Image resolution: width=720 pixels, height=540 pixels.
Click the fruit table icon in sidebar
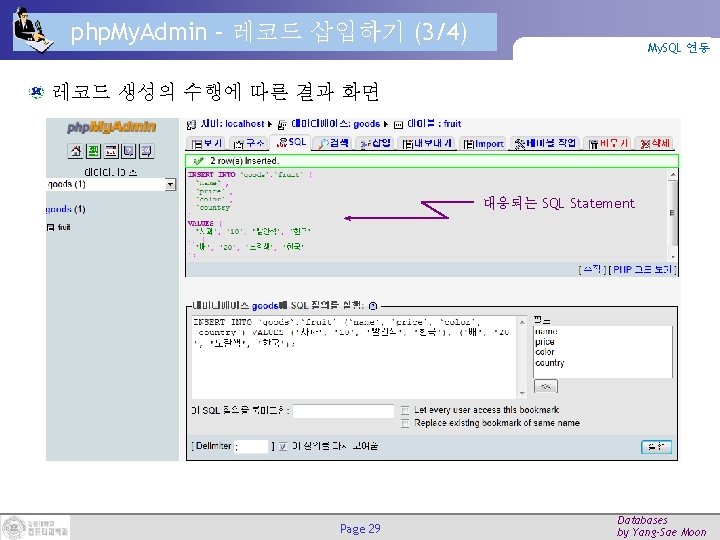tap(50, 227)
